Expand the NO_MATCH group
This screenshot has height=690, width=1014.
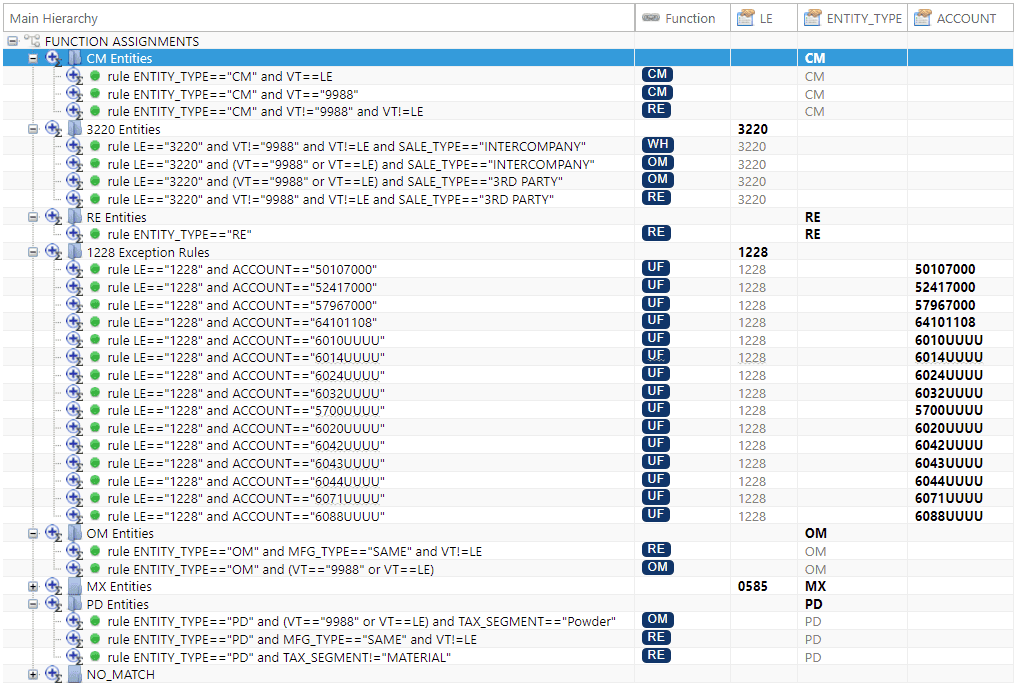point(33,674)
